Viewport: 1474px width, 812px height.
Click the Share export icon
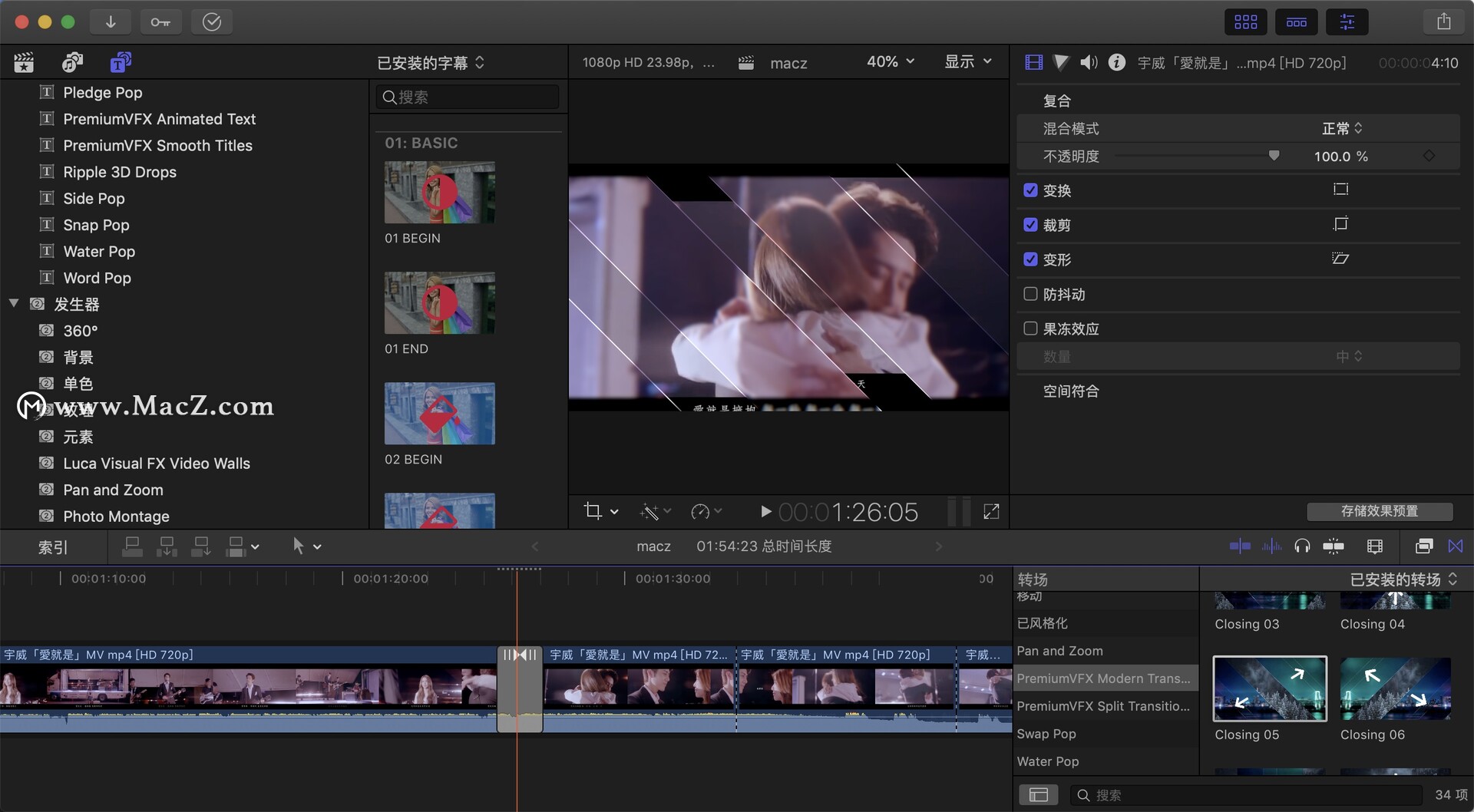pos(1444,22)
